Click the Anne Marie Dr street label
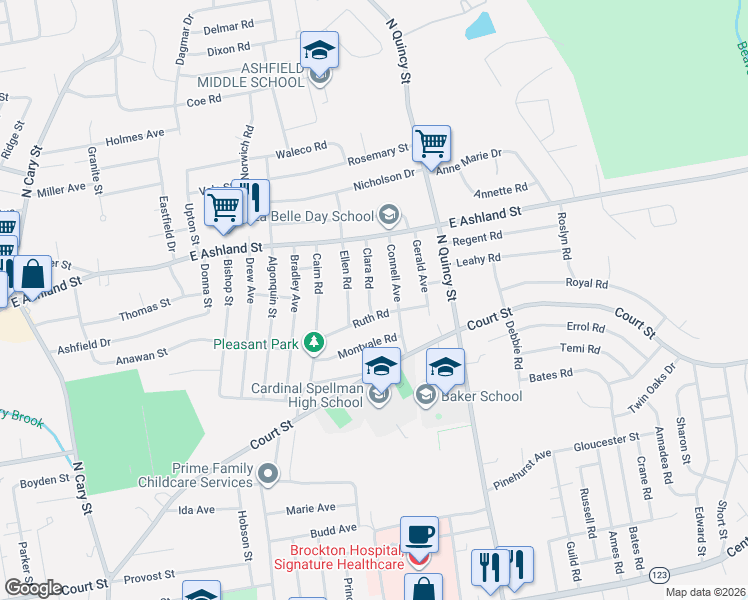This screenshot has height=600, width=748. 469,161
